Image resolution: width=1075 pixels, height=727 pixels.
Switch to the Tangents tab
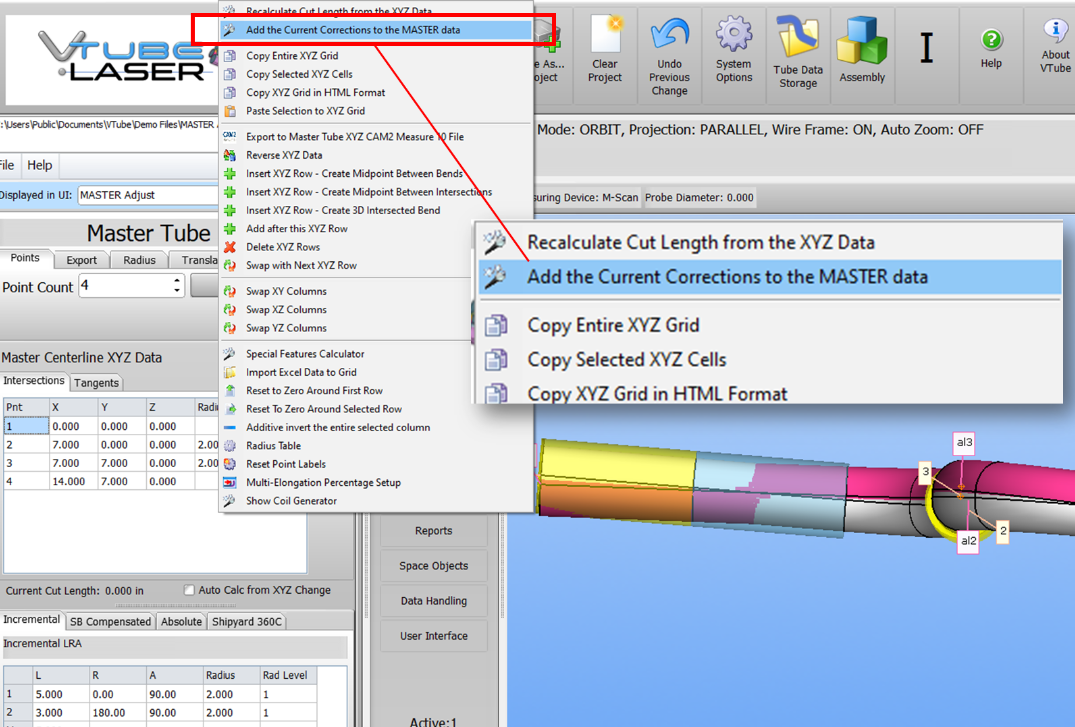click(x=97, y=383)
